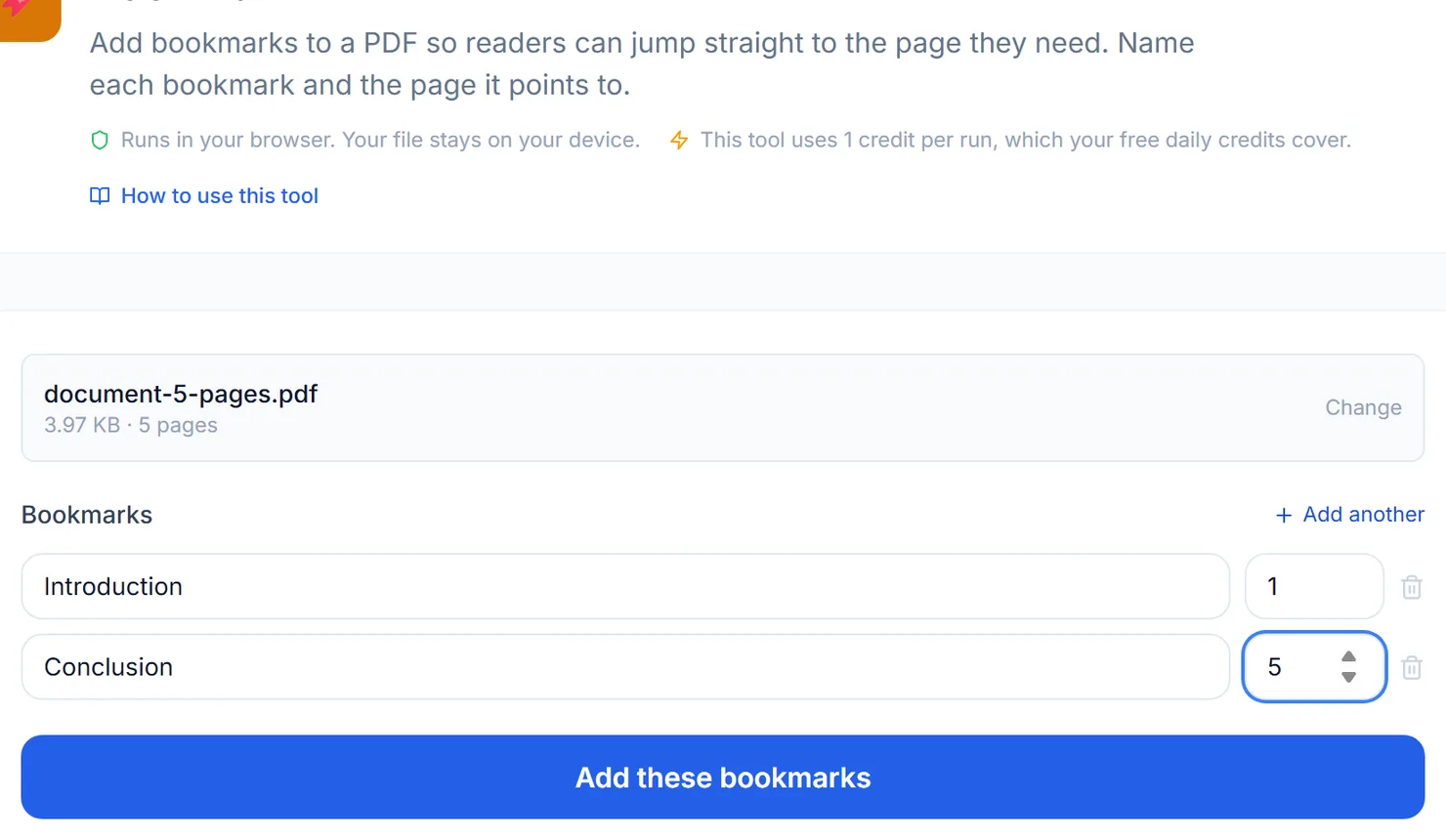
Task: Increase Conclusion page number with up arrow
Action: (1348, 656)
